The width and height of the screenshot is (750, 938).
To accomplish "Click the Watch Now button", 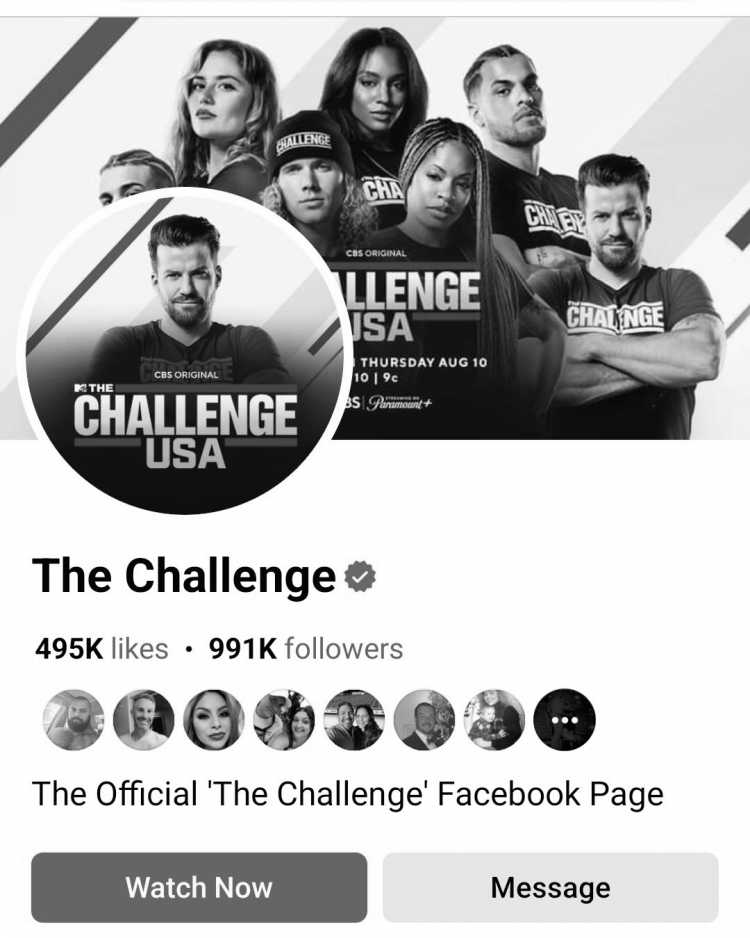I will [x=199, y=887].
